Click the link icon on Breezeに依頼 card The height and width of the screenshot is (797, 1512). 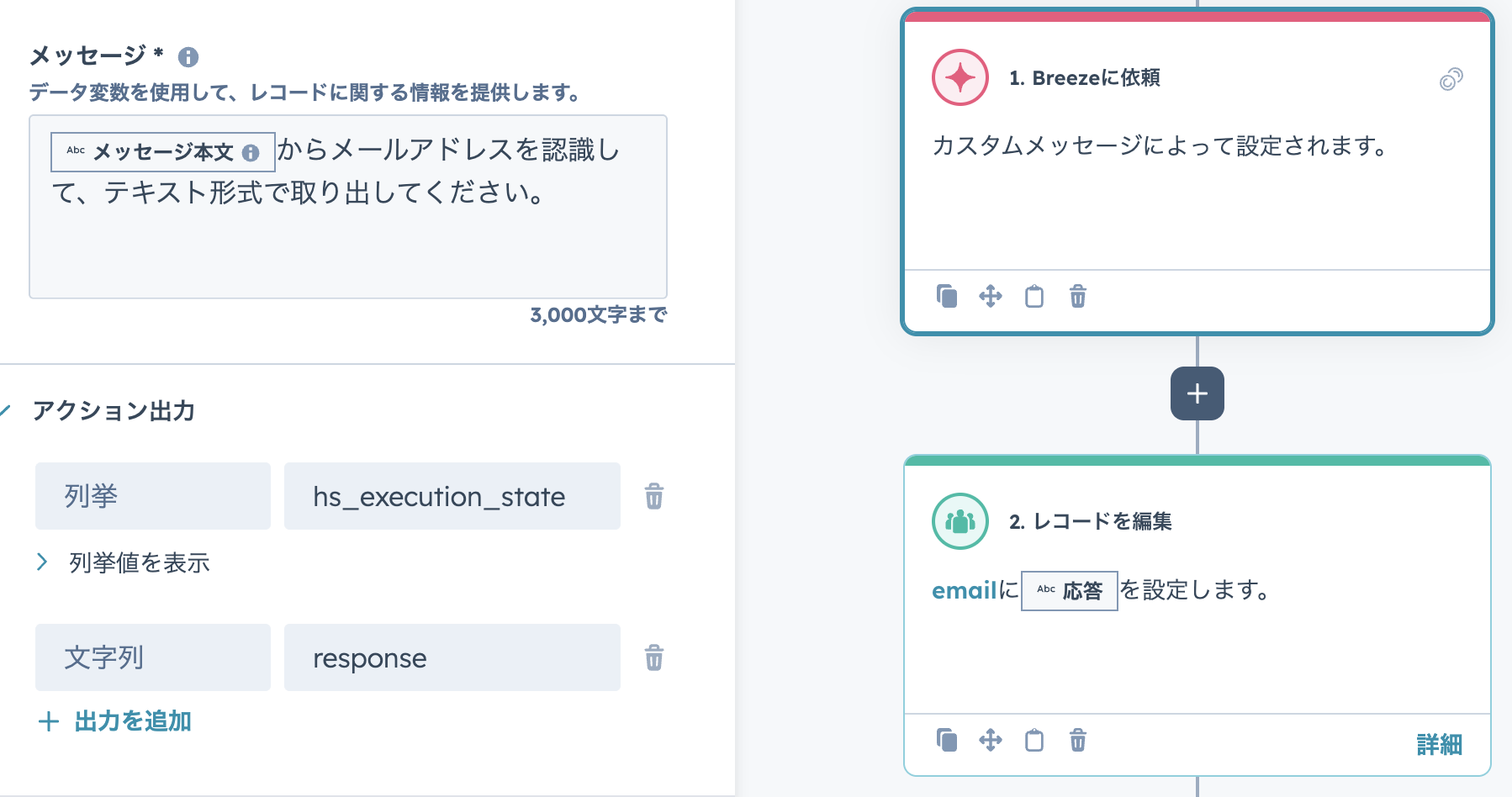click(1451, 79)
